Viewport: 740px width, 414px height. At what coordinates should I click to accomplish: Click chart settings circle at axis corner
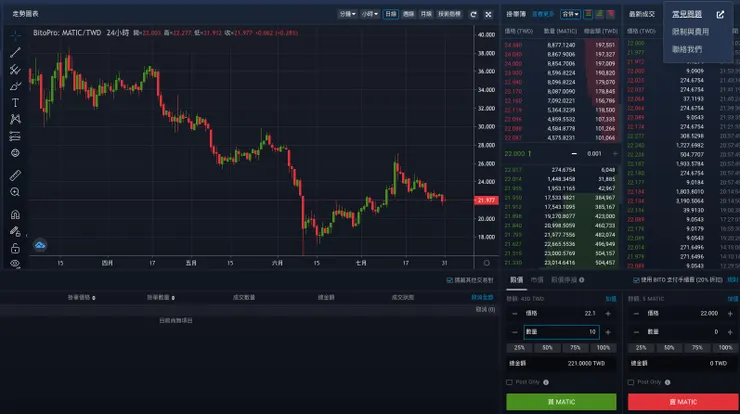pos(487,263)
